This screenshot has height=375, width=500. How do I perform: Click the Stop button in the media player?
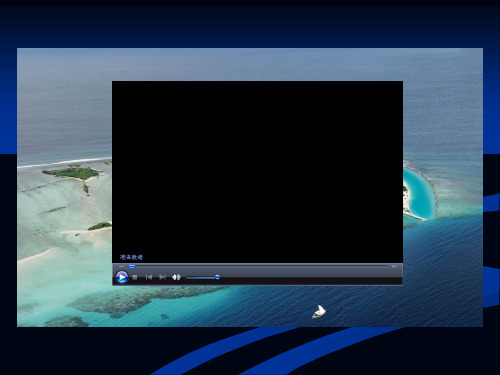135,277
